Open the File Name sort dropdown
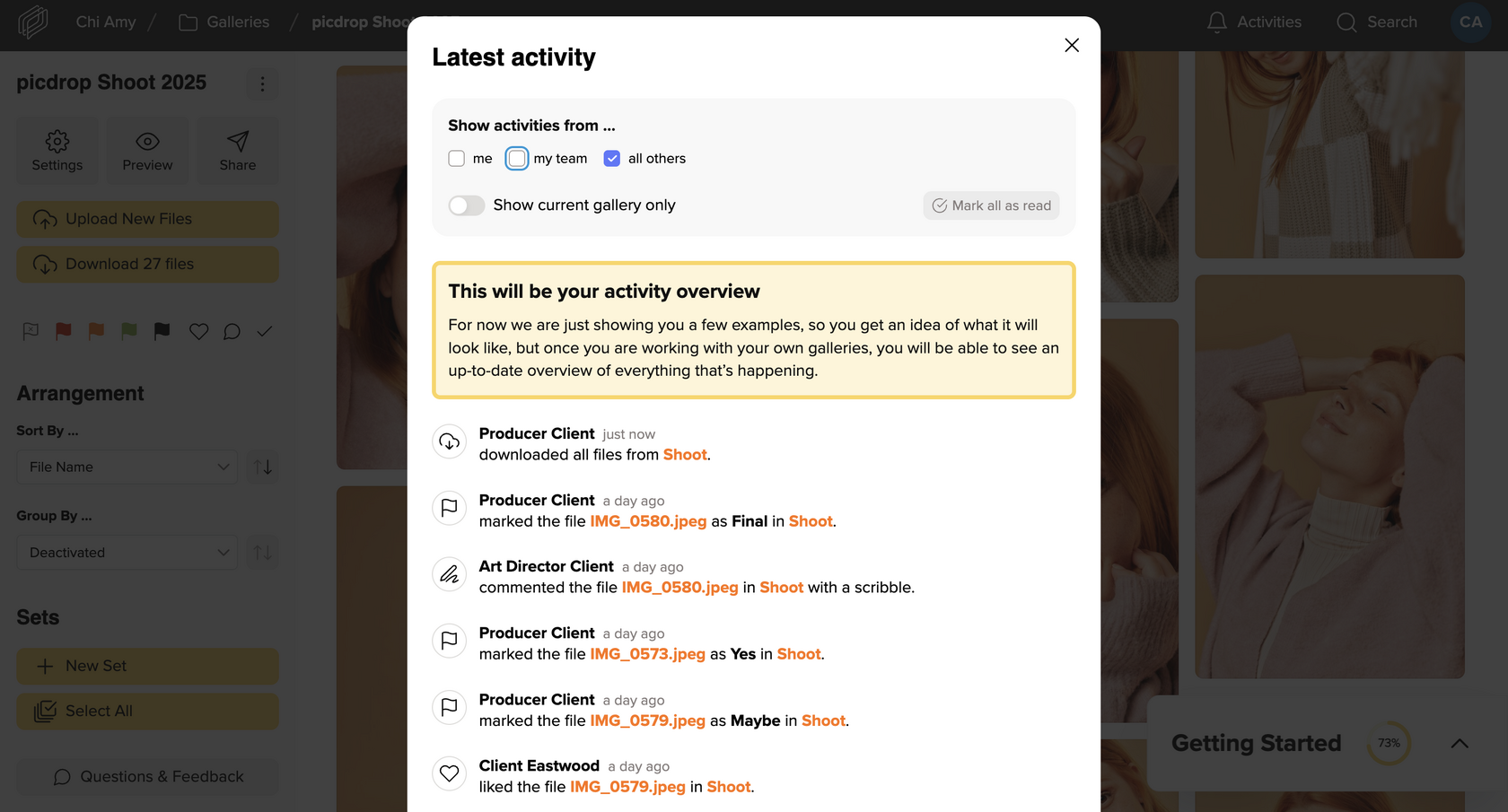The image size is (1508, 812). point(127,467)
